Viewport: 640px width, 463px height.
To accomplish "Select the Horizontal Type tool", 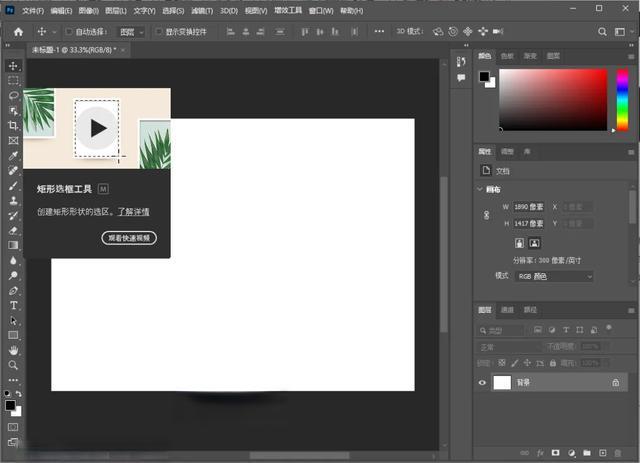I will 13,305.
